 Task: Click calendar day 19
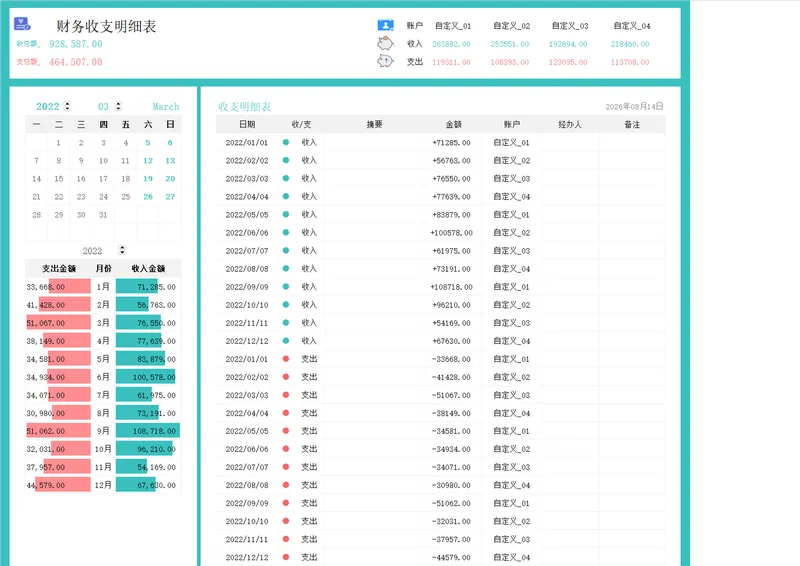[x=148, y=179]
